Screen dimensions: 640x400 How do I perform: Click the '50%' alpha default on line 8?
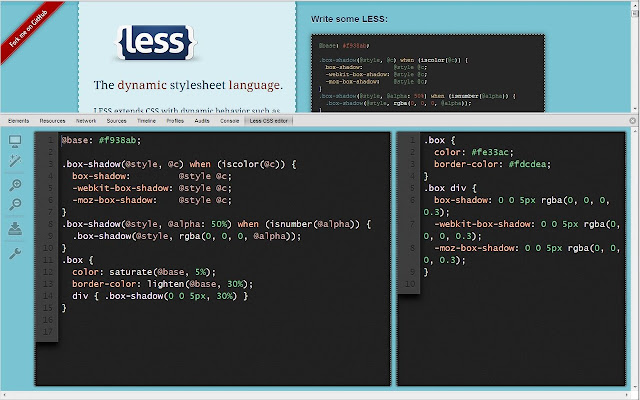pyautogui.click(x=219, y=224)
